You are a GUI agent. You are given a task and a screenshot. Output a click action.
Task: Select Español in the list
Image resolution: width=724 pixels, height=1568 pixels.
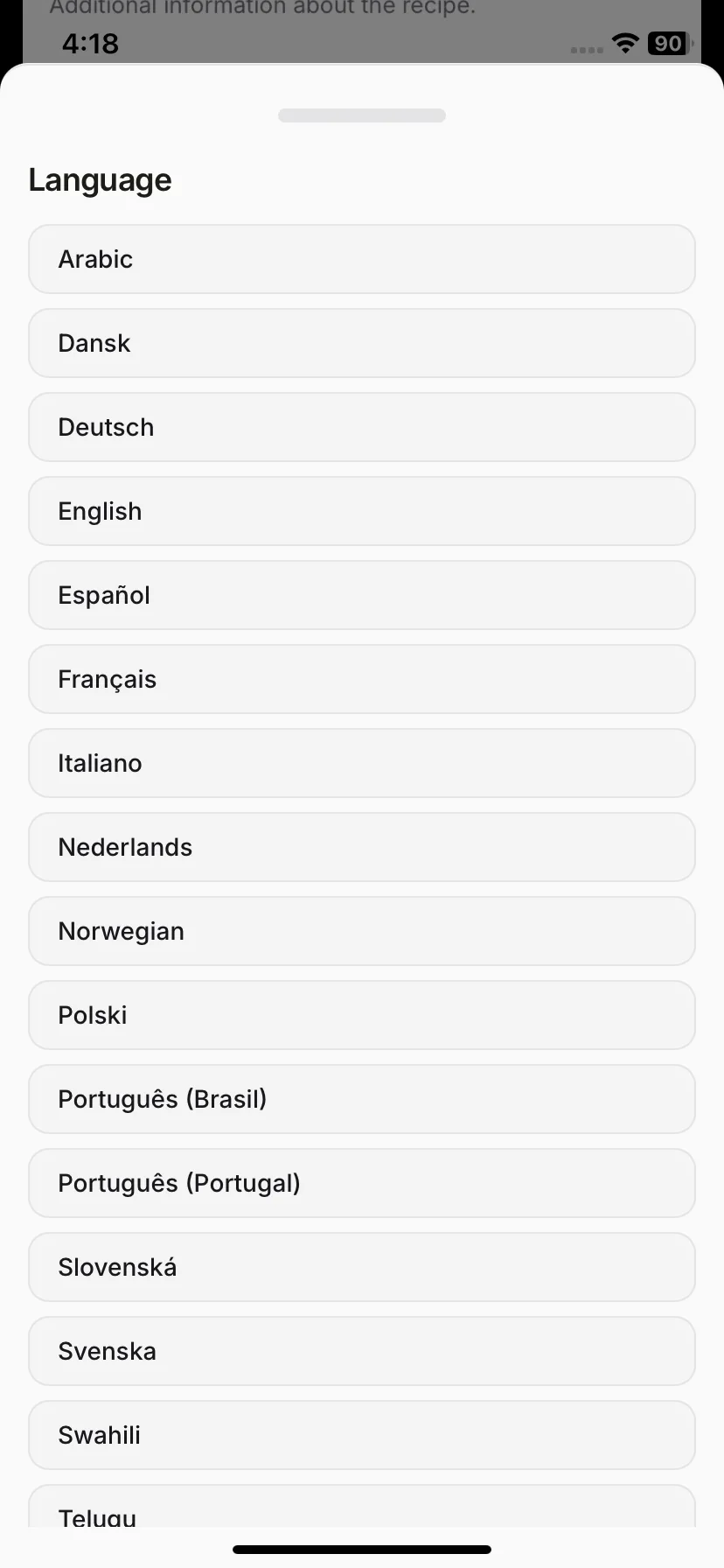pos(362,595)
